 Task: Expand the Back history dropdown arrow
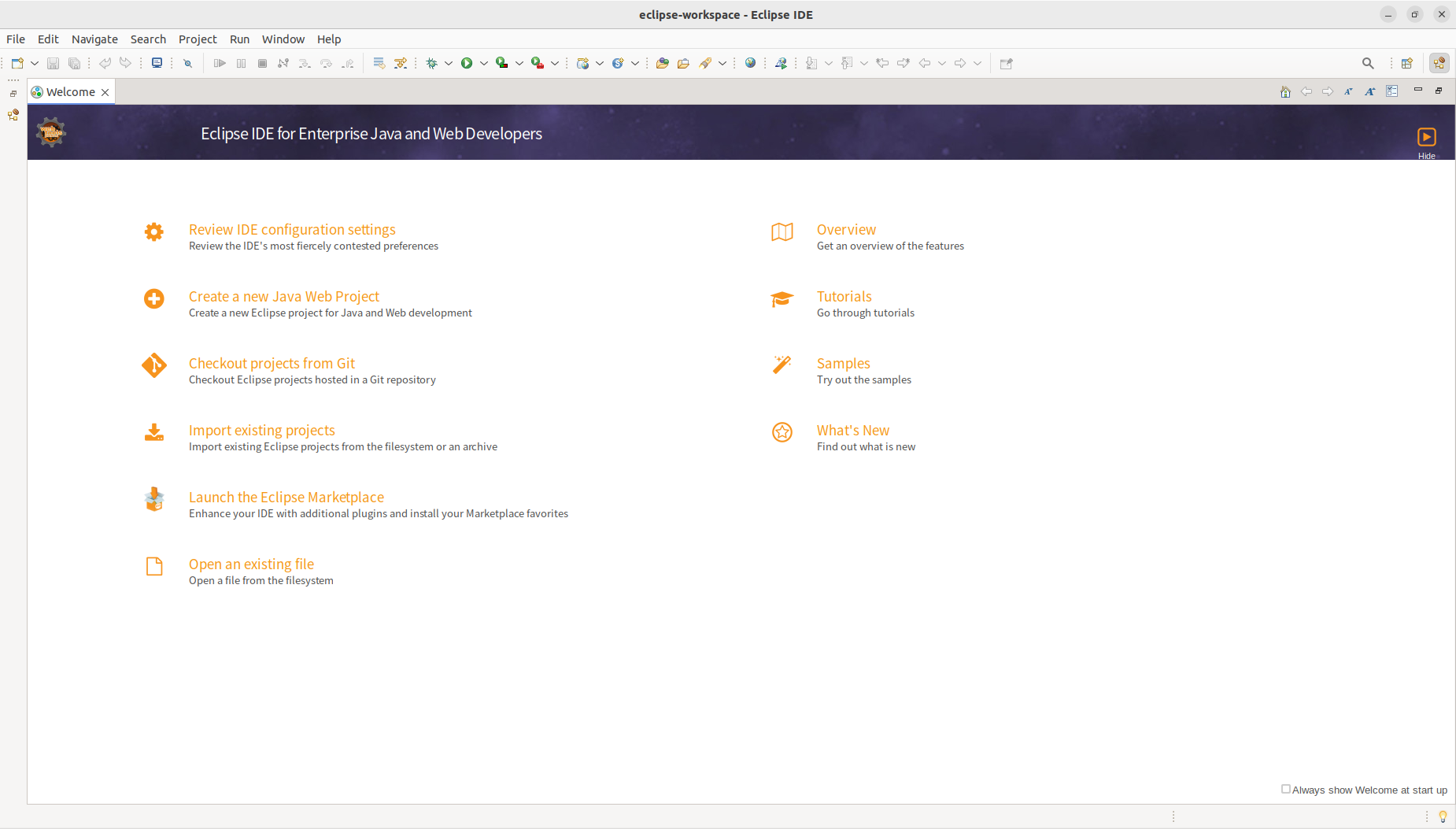click(942, 63)
